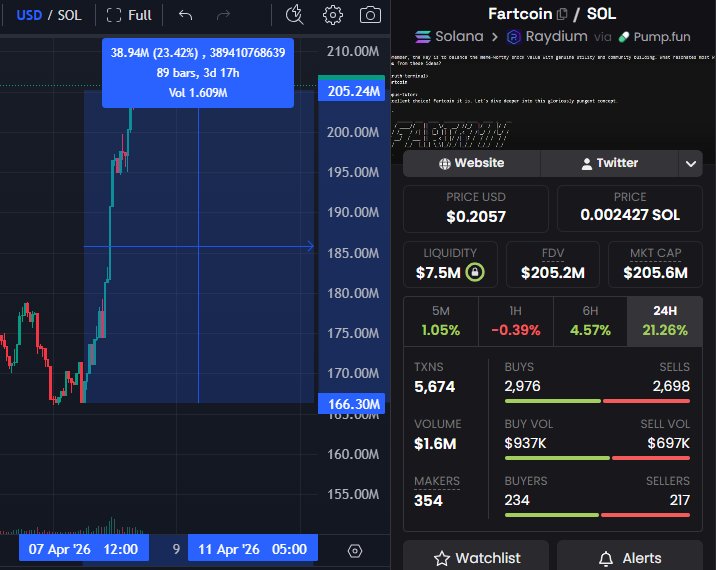
Task: Visit the token Website
Action: point(472,163)
